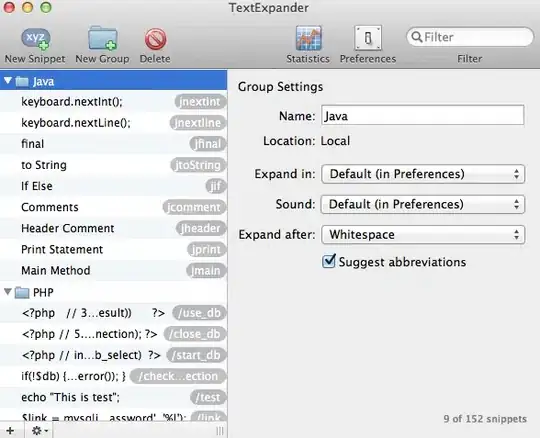Click the yellow minimize window button
The height and width of the screenshot is (438, 540).
click(x=28, y=7)
